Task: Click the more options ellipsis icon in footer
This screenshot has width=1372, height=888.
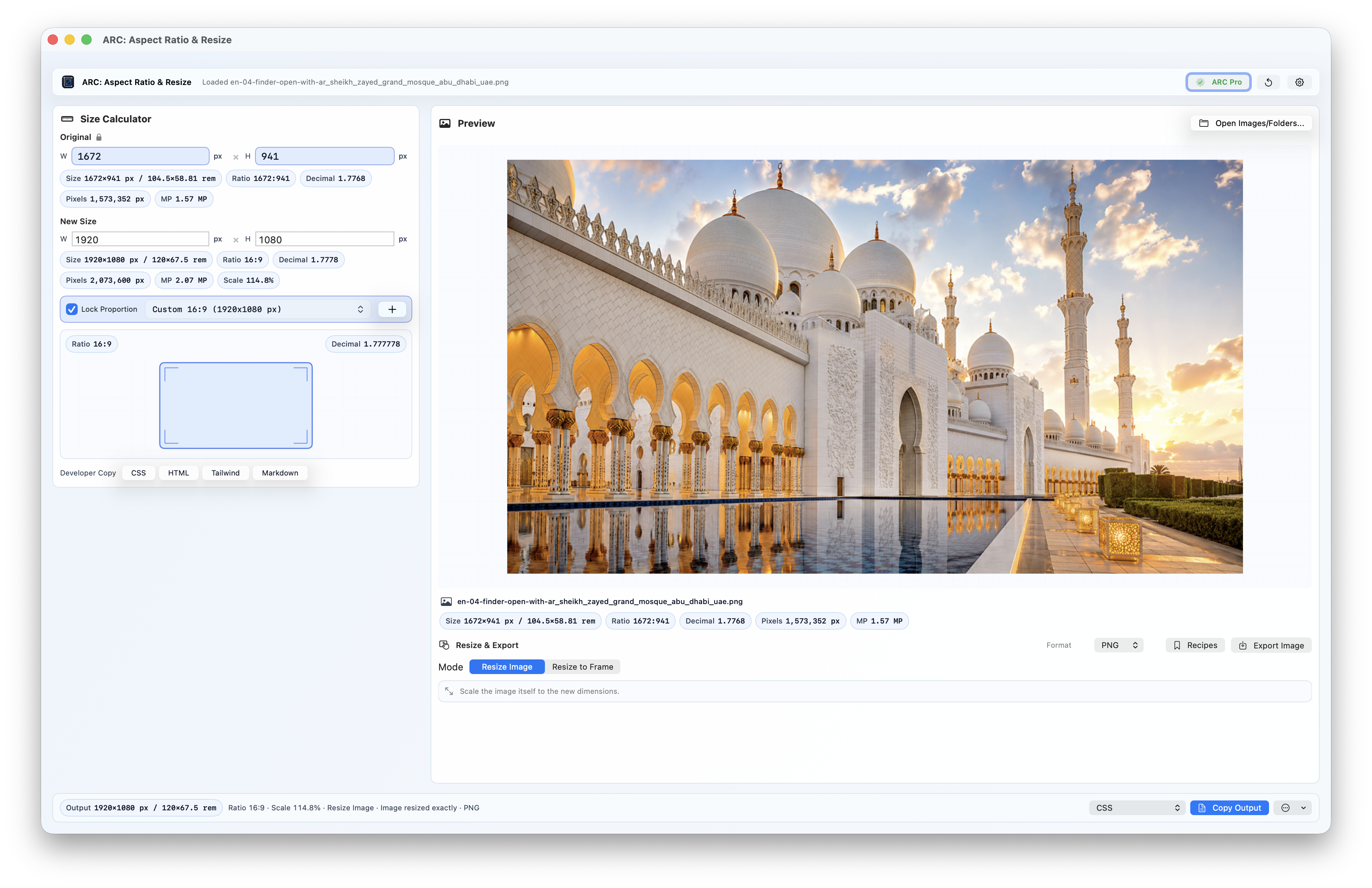Action: pyautogui.click(x=1286, y=807)
